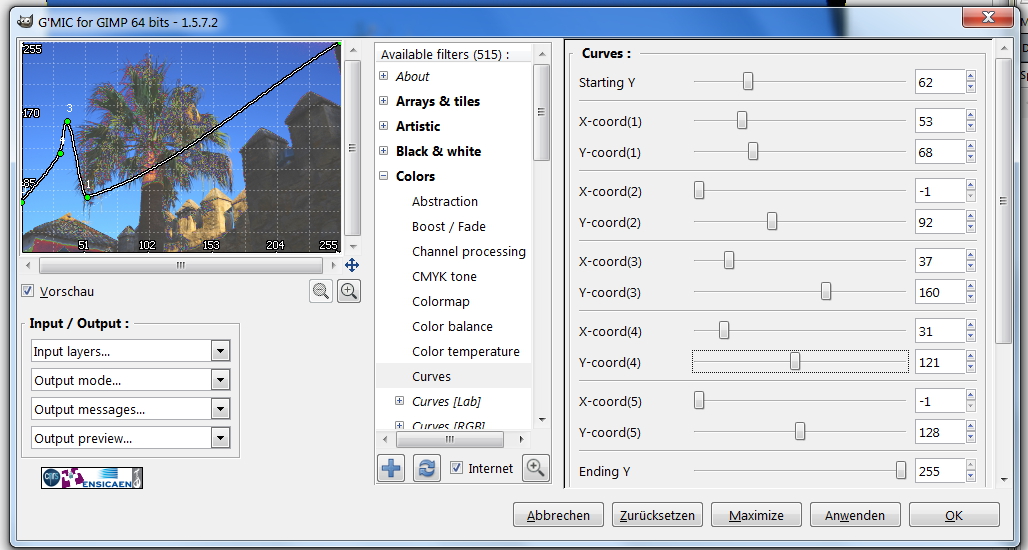Toggle the Vorschau checkbox
The image size is (1028, 550).
click(28, 290)
